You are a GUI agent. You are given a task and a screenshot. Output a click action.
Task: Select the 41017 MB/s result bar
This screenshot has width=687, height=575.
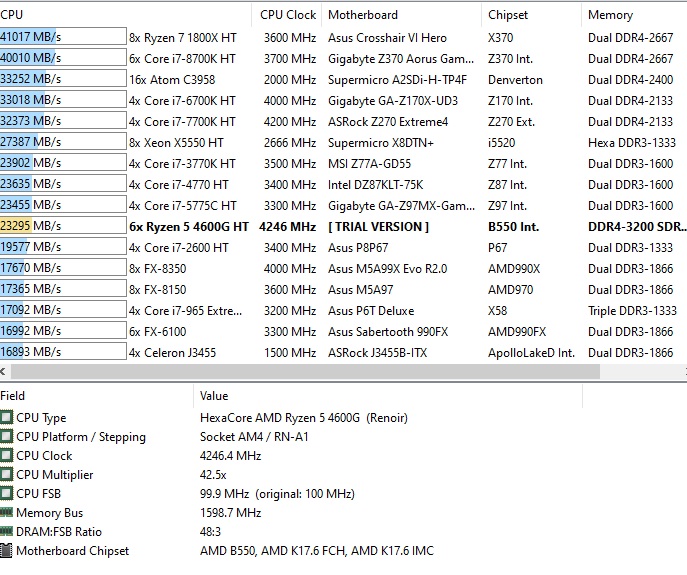(63, 36)
